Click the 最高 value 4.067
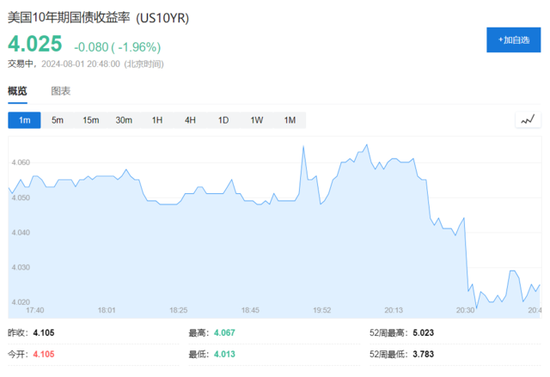The image size is (550, 377). (x=224, y=333)
